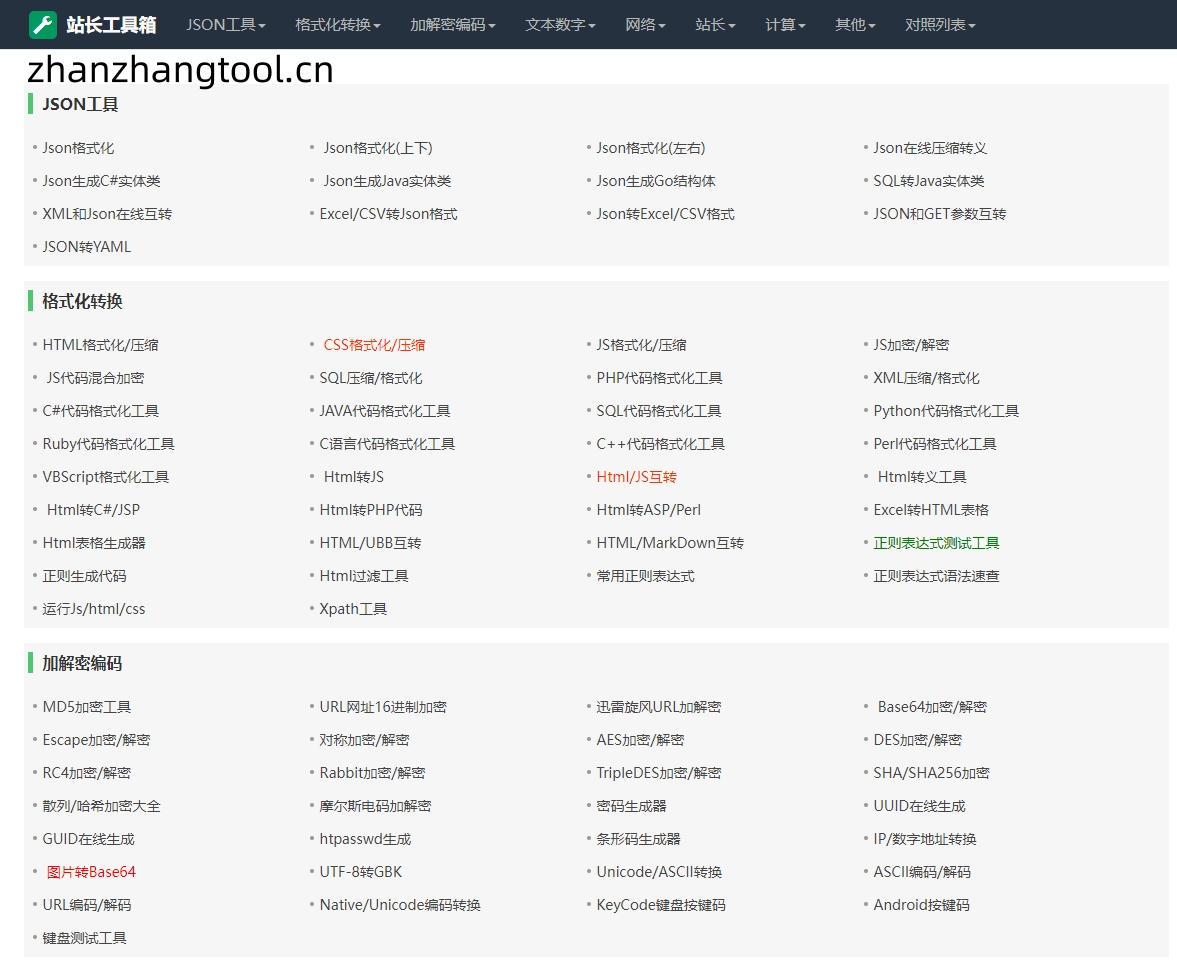Open Excel/CSV转Json格式 link
1177x967 pixels.
tap(388, 214)
